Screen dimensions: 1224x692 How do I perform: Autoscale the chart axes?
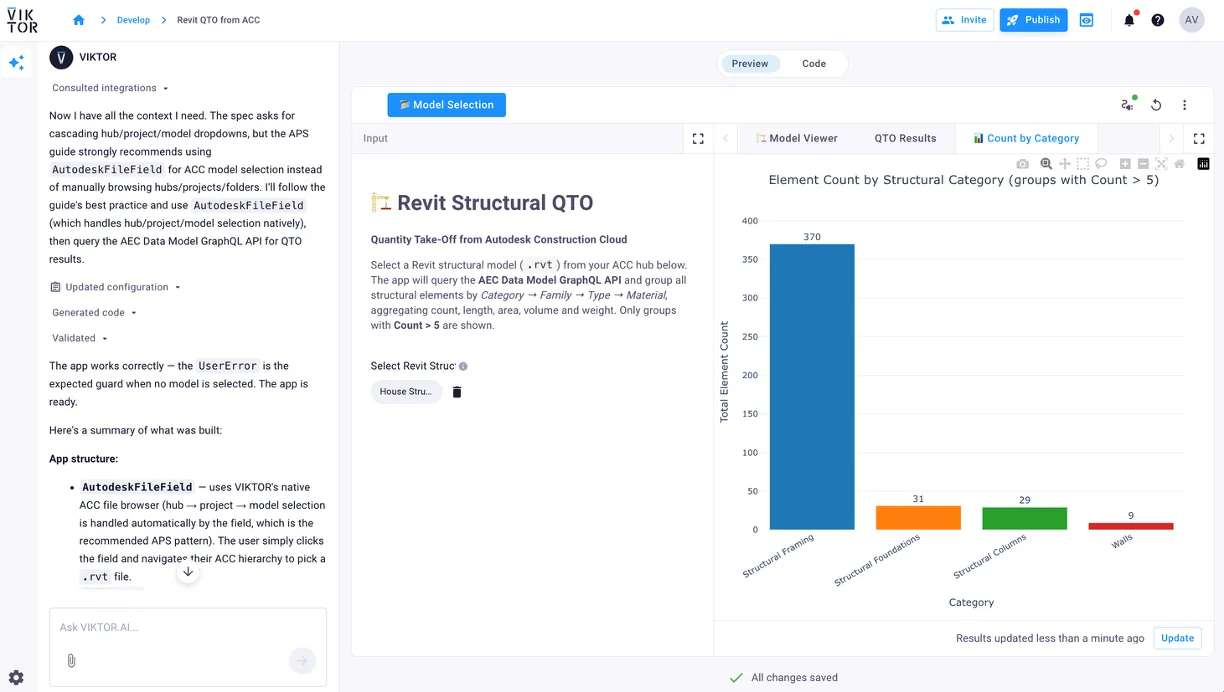1161,164
